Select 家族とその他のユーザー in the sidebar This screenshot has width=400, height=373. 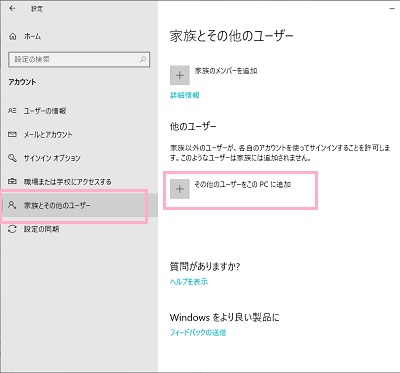point(79,205)
